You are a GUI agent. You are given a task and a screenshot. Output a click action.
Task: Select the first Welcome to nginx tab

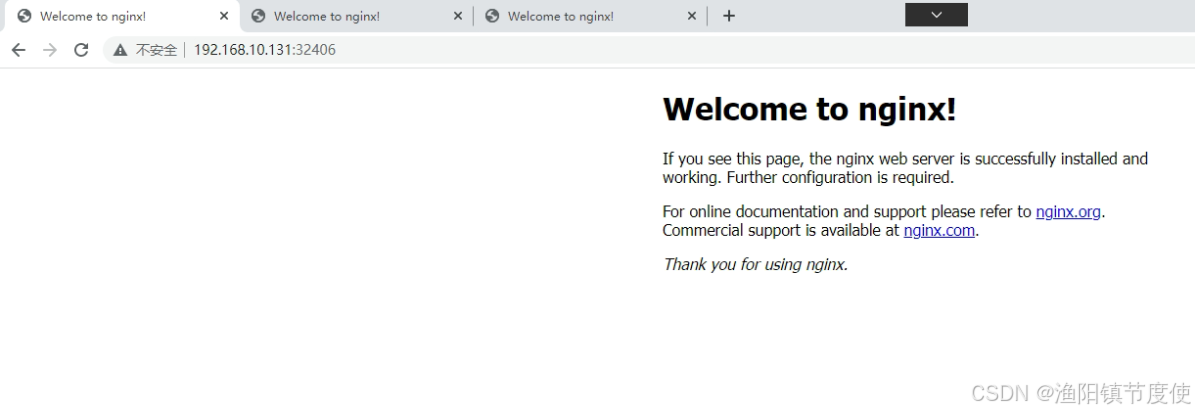point(122,16)
